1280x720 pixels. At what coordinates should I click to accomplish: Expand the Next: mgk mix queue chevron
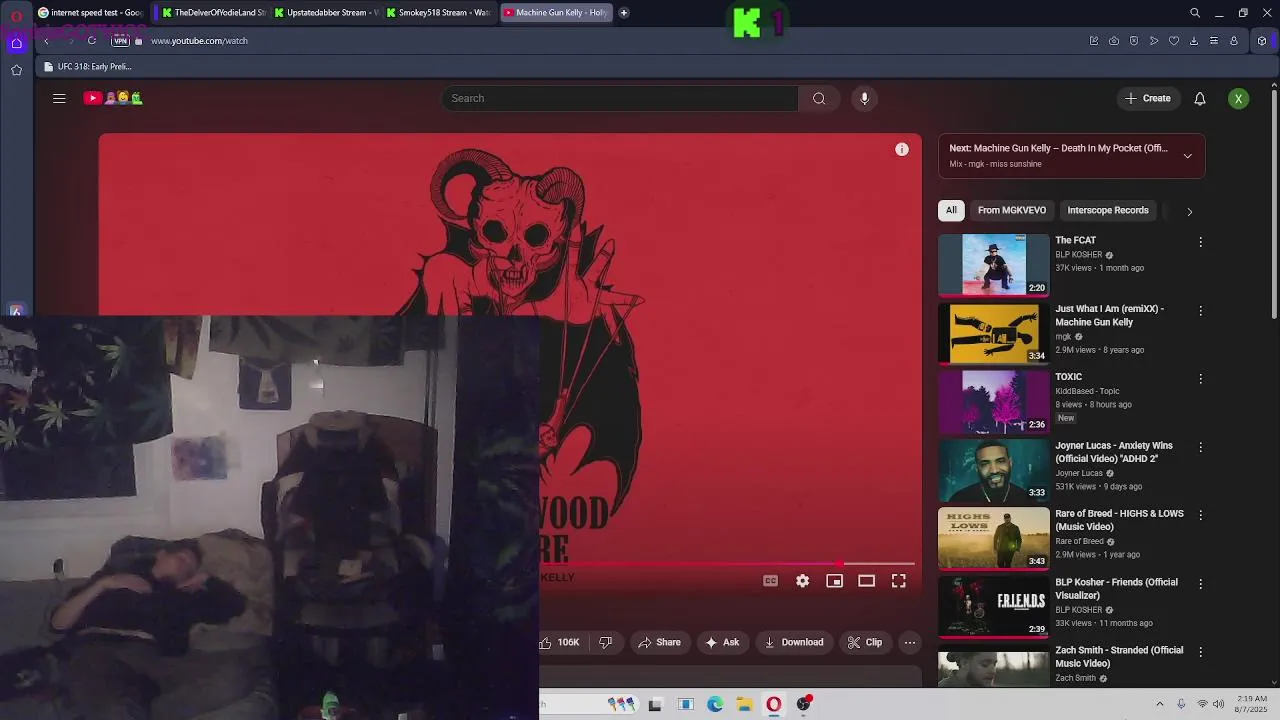point(1187,156)
